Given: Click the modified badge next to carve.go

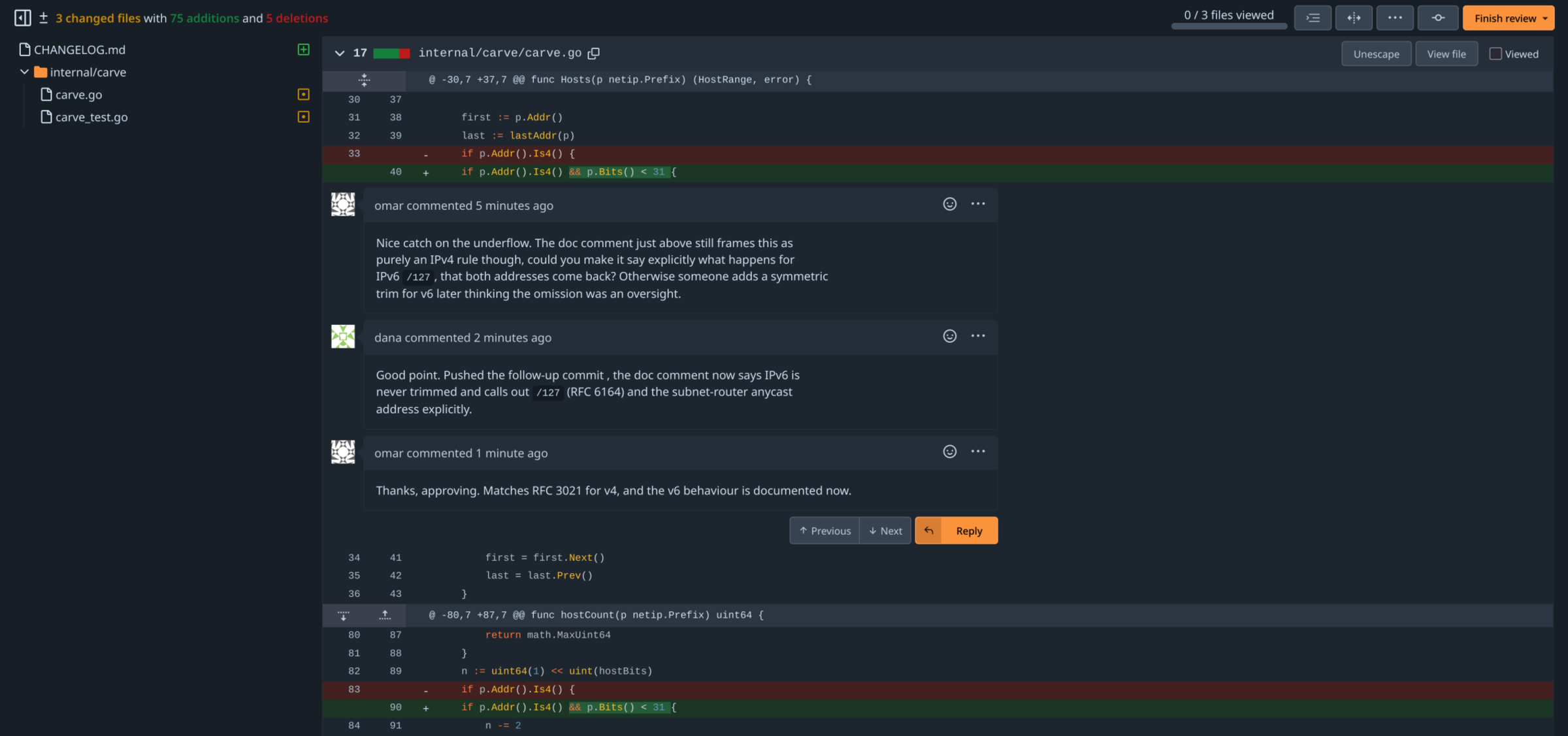Looking at the screenshot, I should tap(303, 95).
